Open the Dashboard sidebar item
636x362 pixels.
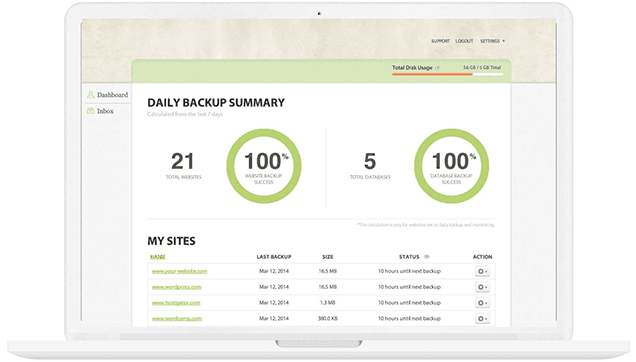coord(107,95)
